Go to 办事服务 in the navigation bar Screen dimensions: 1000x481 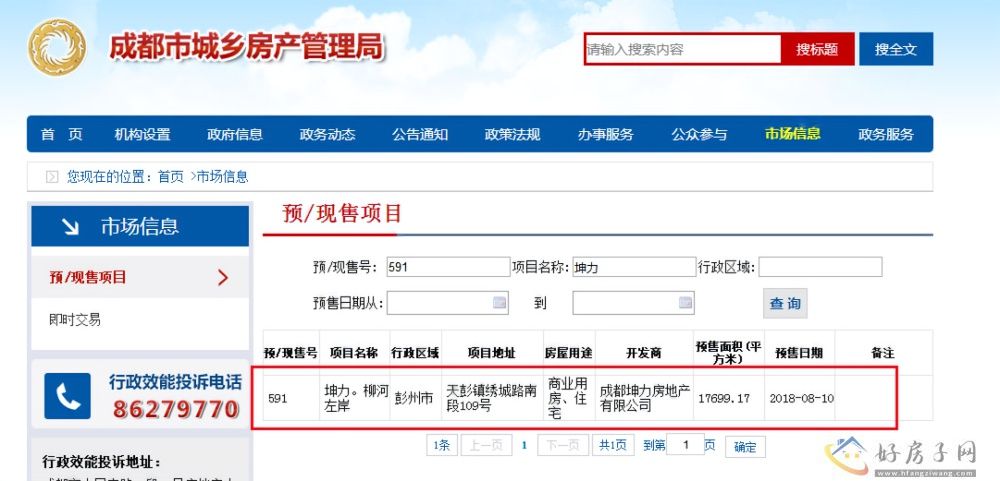pyautogui.click(x=605, y=134)
